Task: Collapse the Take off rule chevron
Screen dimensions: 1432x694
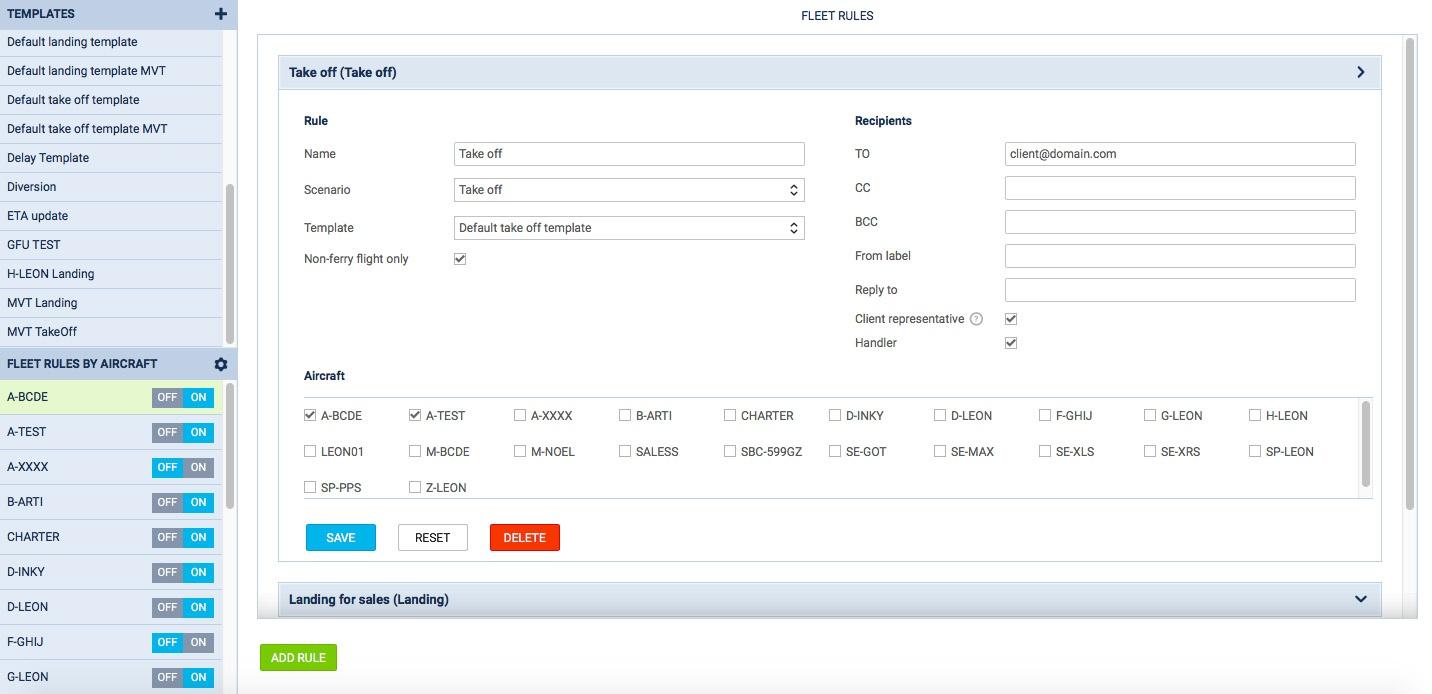Action: [x=1360, y=72]
